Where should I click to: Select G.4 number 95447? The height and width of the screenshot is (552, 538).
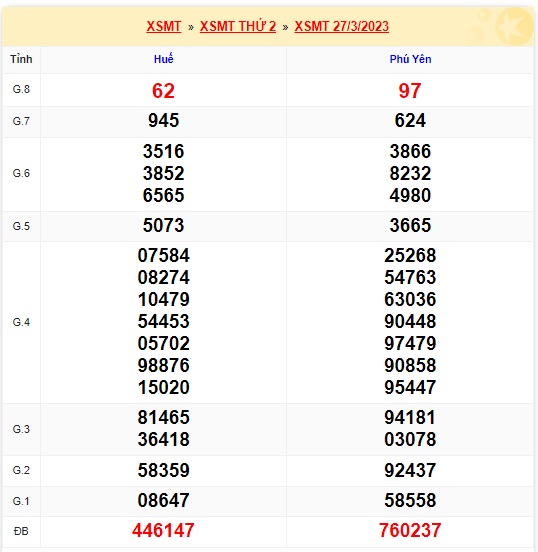410,387
